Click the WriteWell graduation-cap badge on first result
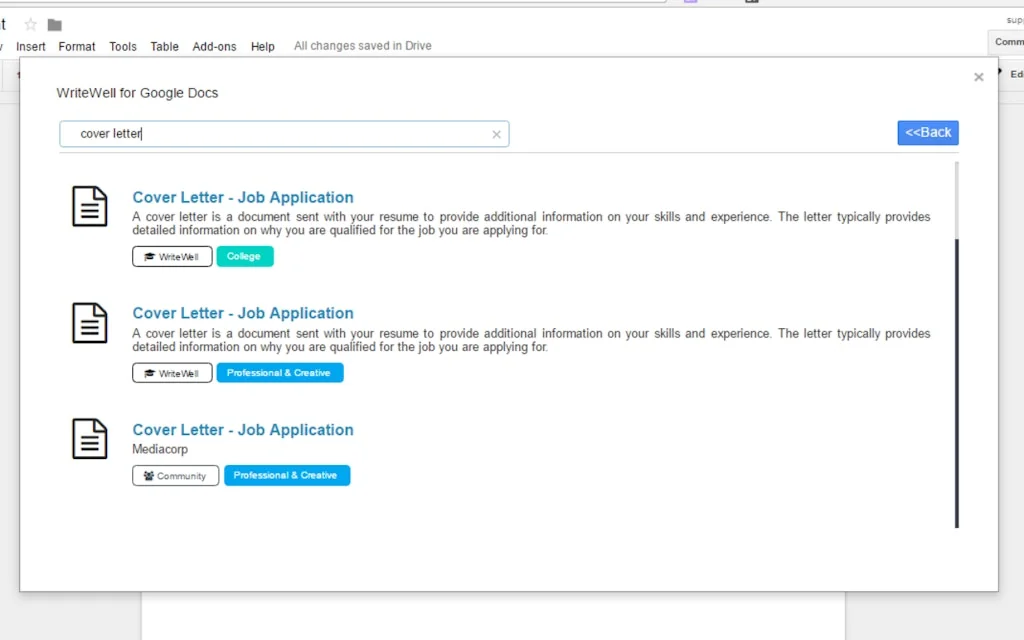 click(171, 256)
